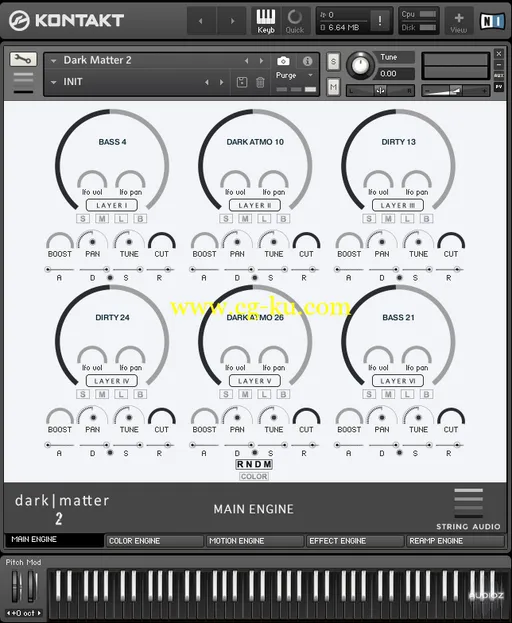
Task: Solo the instrument with S button
Action: [x=333, y=62]
